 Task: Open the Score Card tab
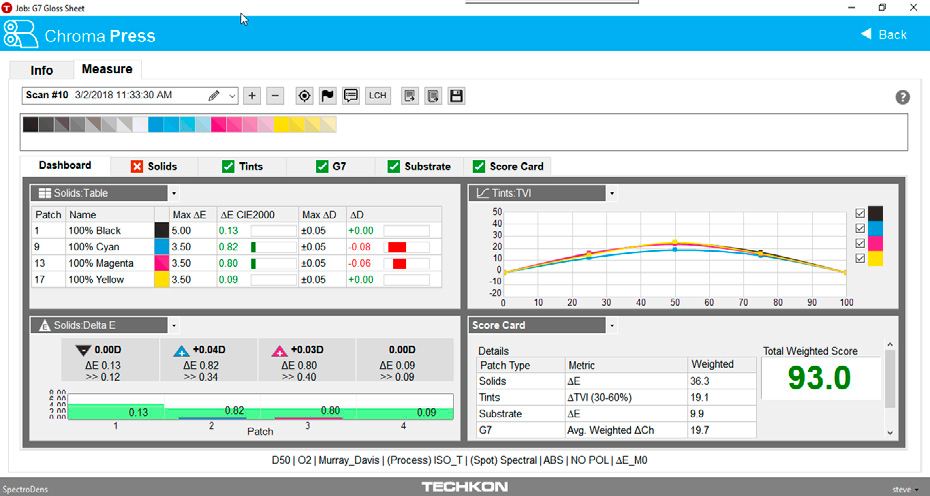508,167
